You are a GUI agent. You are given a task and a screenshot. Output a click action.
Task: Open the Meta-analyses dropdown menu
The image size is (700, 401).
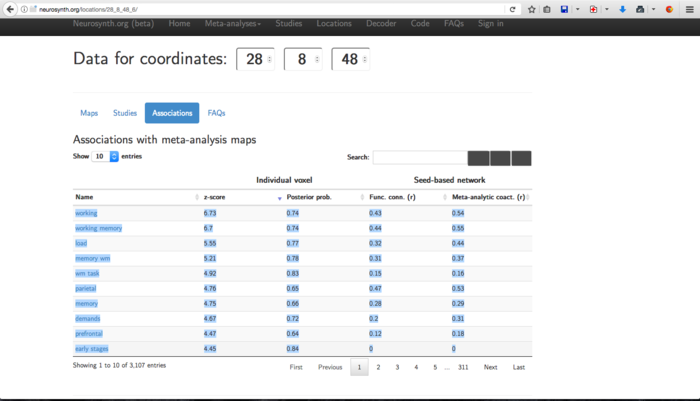point(233,23)
